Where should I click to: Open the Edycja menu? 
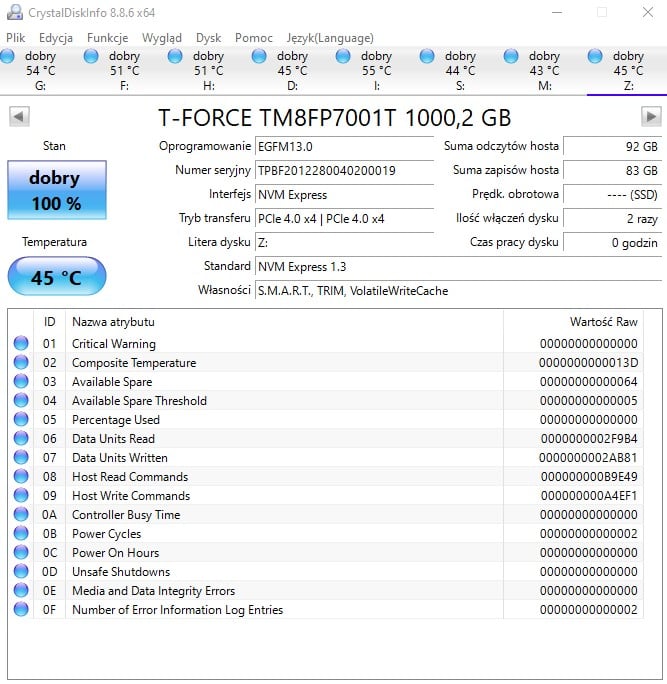click(56, 38)
